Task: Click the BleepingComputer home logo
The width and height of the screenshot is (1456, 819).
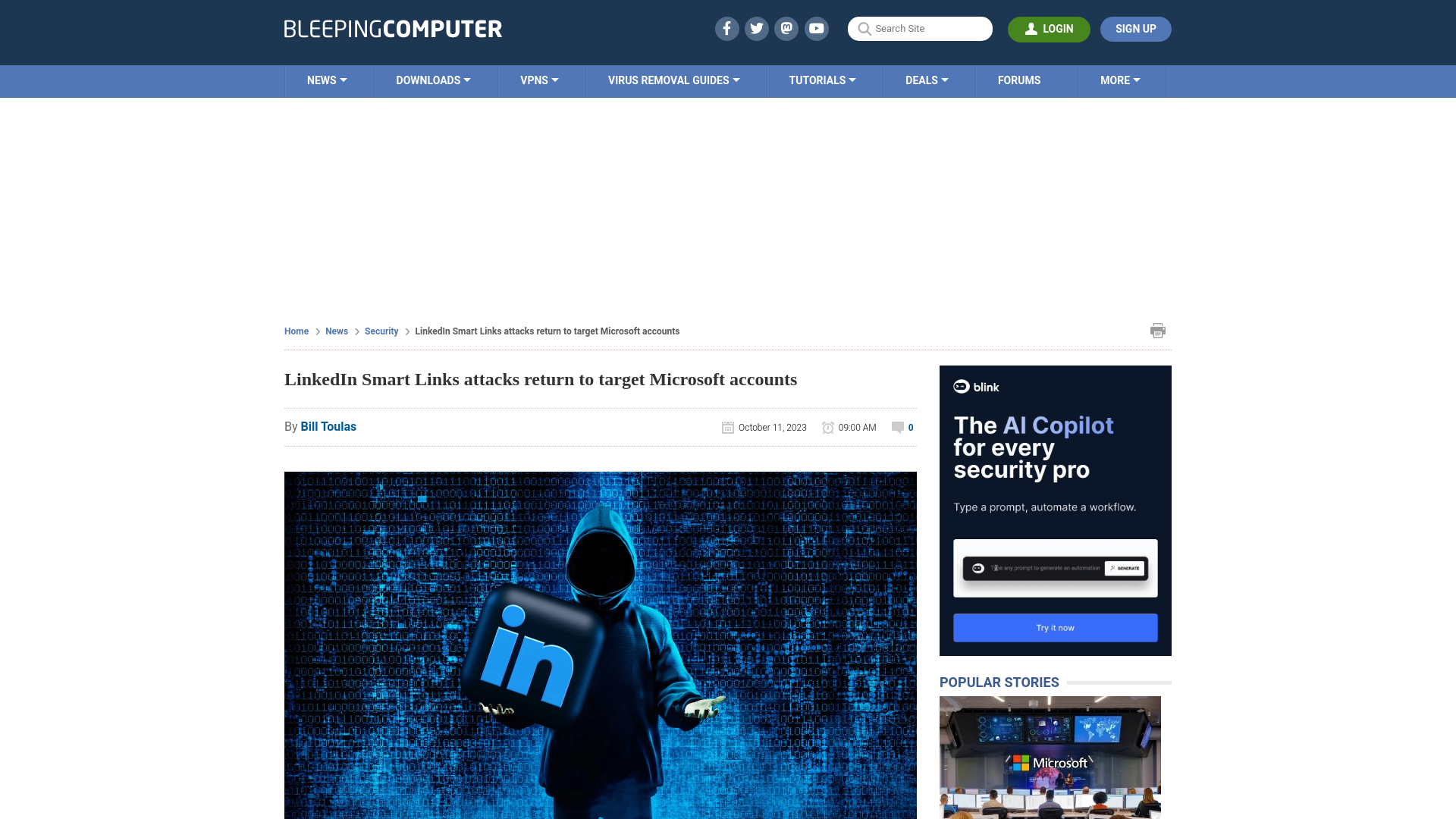Action: pyautogui.click(x=393, y=28)
